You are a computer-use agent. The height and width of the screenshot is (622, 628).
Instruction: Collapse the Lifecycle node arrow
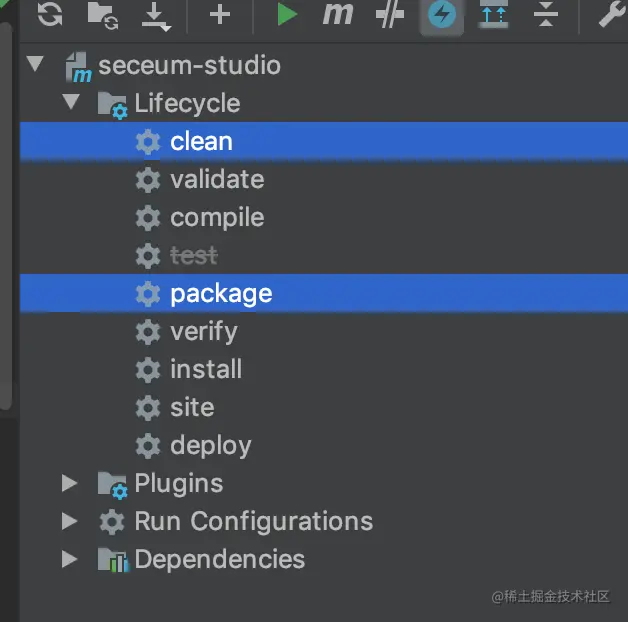(70, 103)
